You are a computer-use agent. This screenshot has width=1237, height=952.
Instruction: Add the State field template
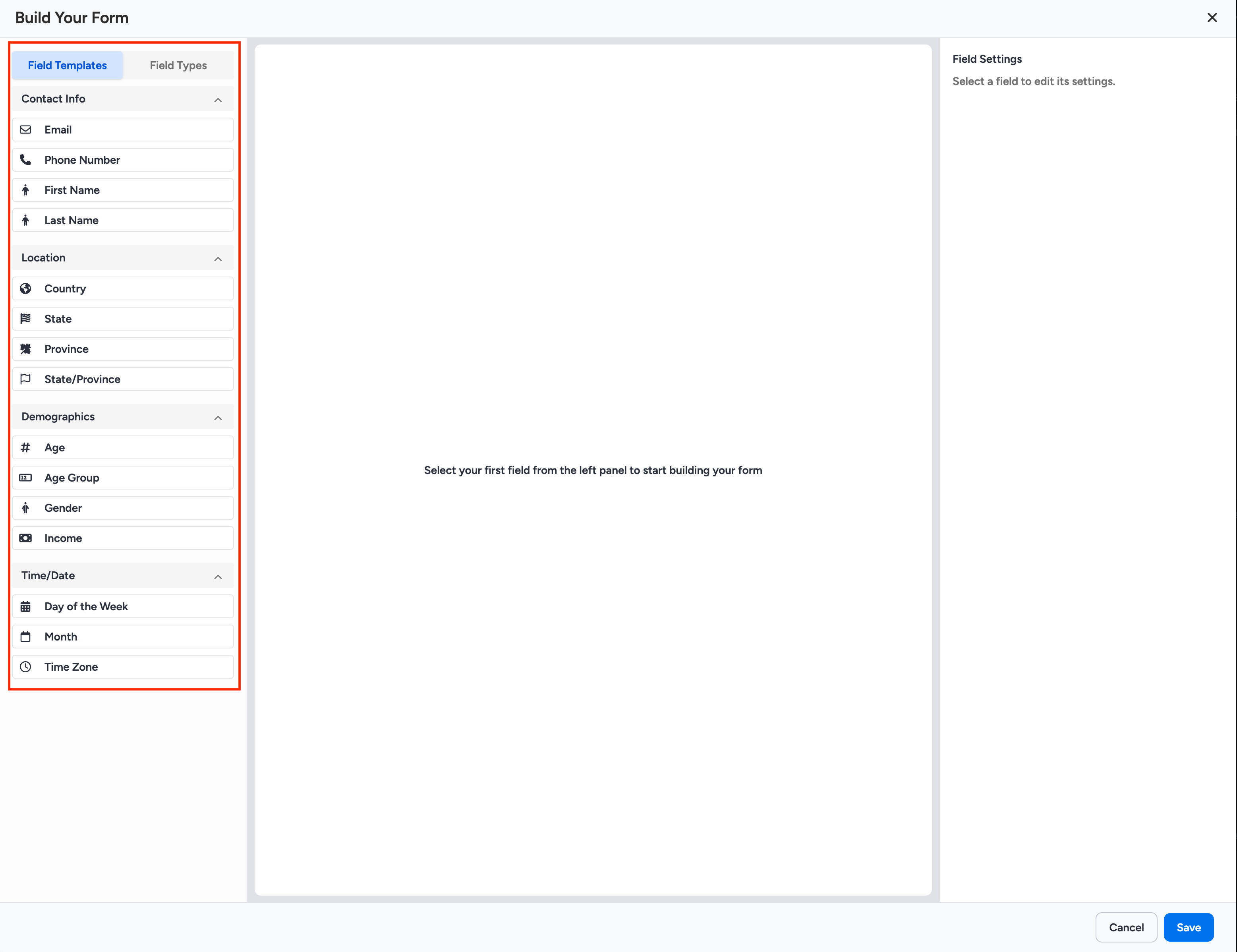pyautogui.click(x=123, y=319)
